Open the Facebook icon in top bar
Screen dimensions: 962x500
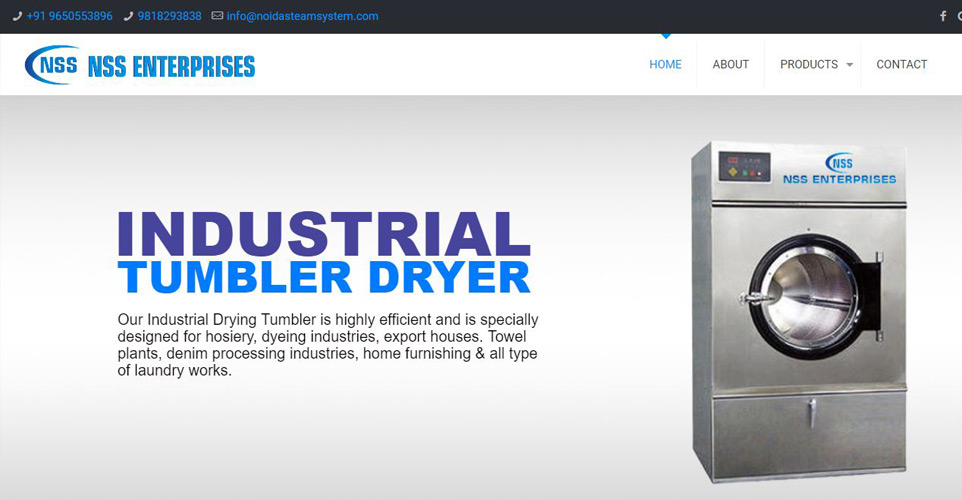click(x=943, y=16)
